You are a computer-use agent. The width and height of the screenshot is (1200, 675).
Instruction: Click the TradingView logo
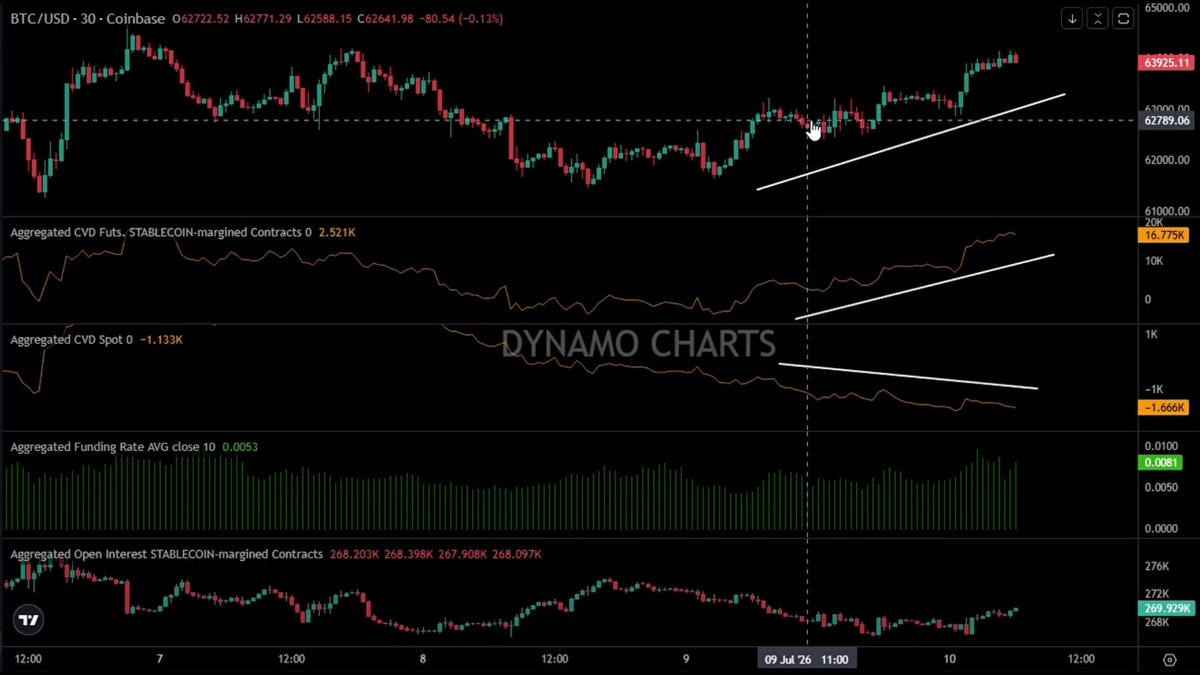[x=30, y=620]
